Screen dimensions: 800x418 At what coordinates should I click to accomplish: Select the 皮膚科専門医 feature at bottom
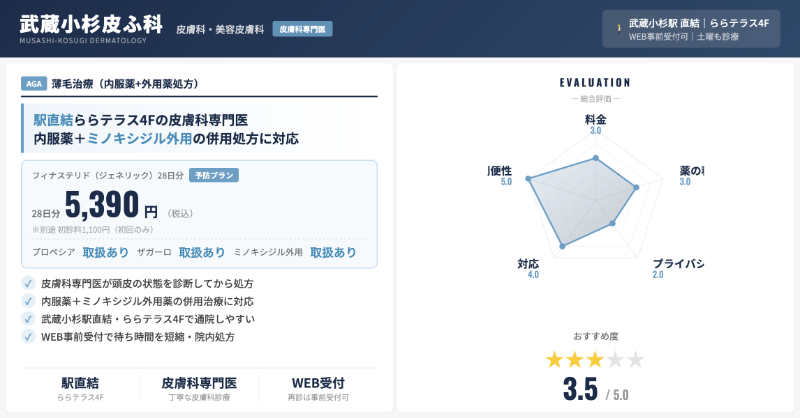(x=199, y=389)
